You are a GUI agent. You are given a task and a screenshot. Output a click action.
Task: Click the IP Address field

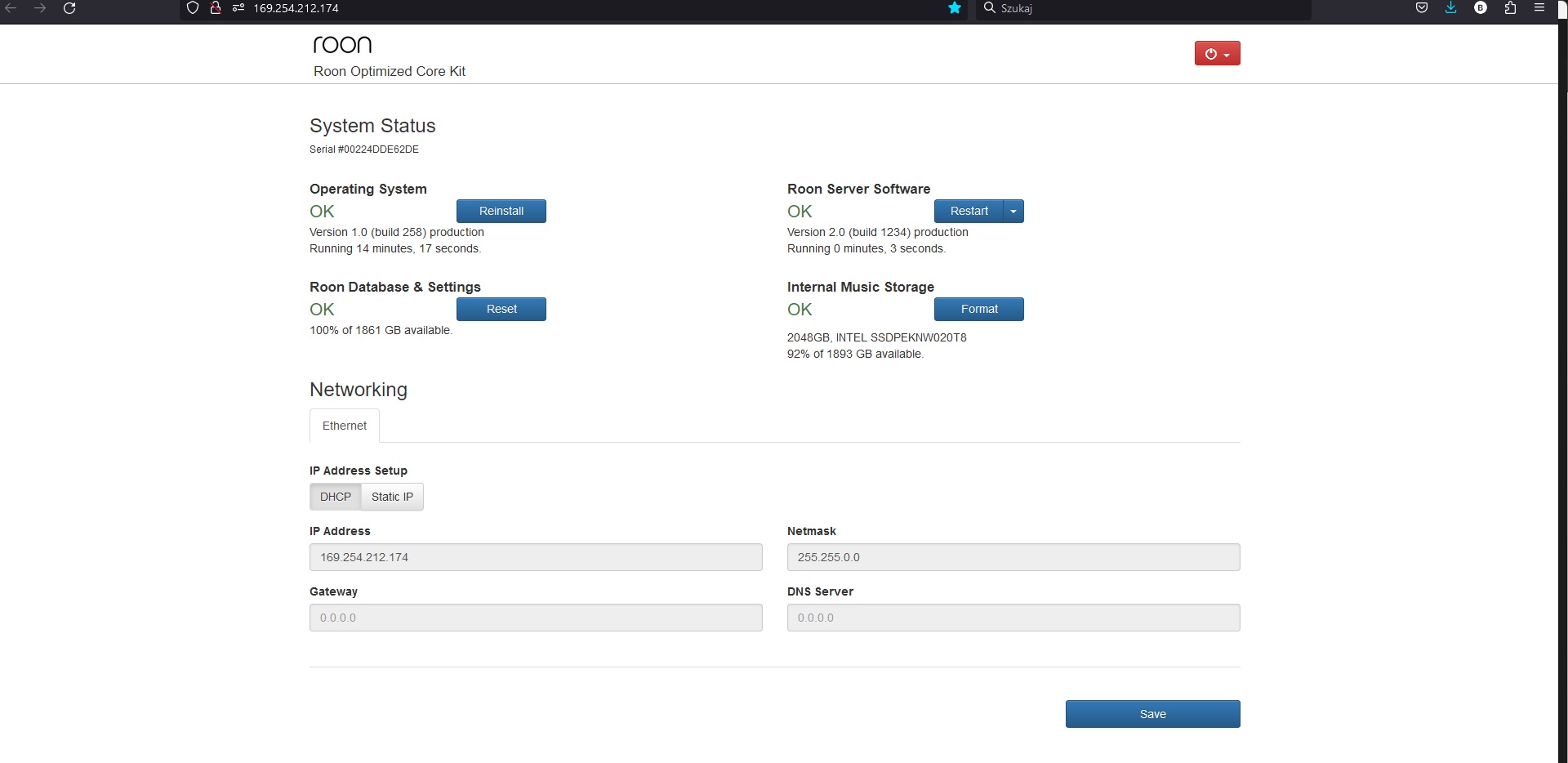[536, 557]
